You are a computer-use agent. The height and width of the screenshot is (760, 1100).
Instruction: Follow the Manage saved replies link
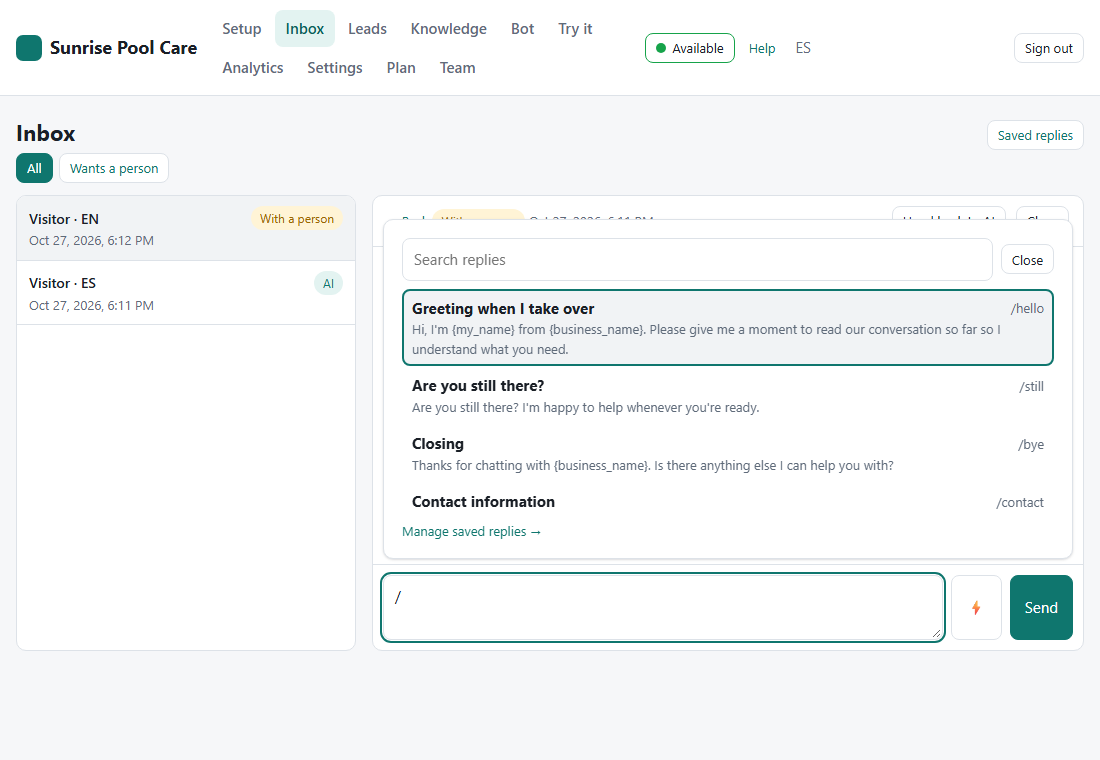pyautogui.click(x=471, y=532)
